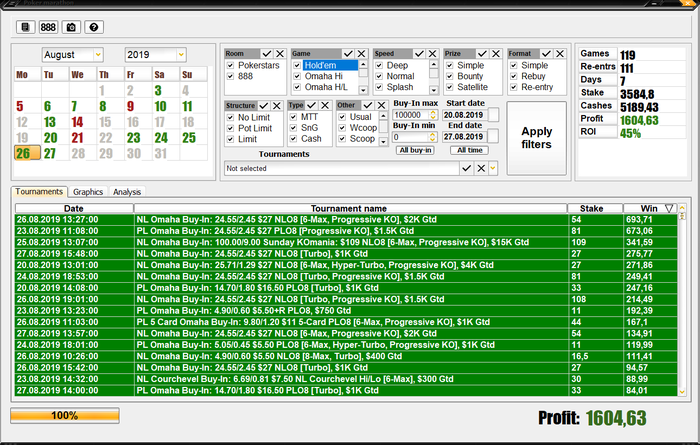The image size is (700, 445).
Task: Click the notes document toolbar icon
Action: (x=25, y=27)
